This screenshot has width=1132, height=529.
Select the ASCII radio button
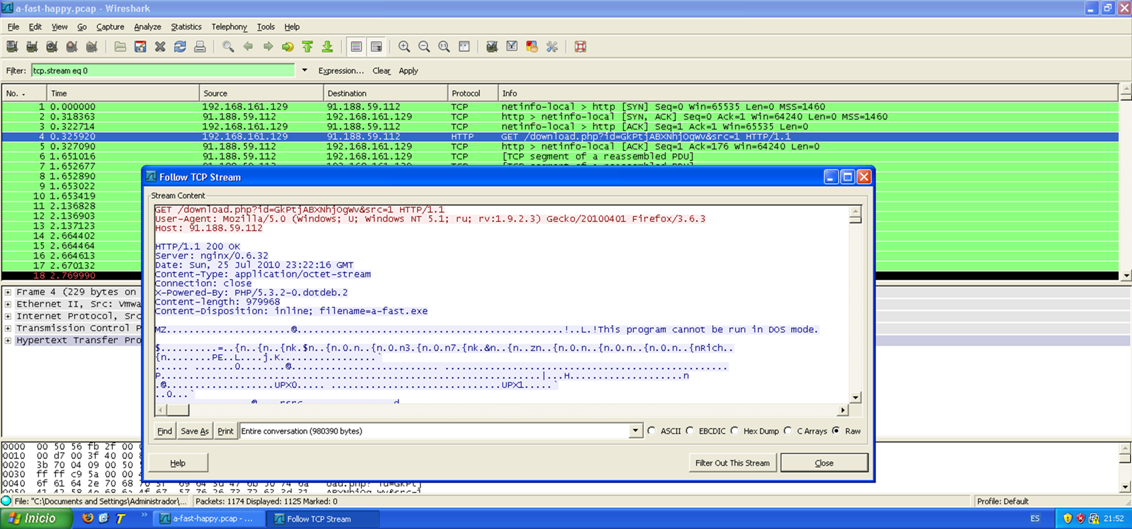tap(652, 431)
